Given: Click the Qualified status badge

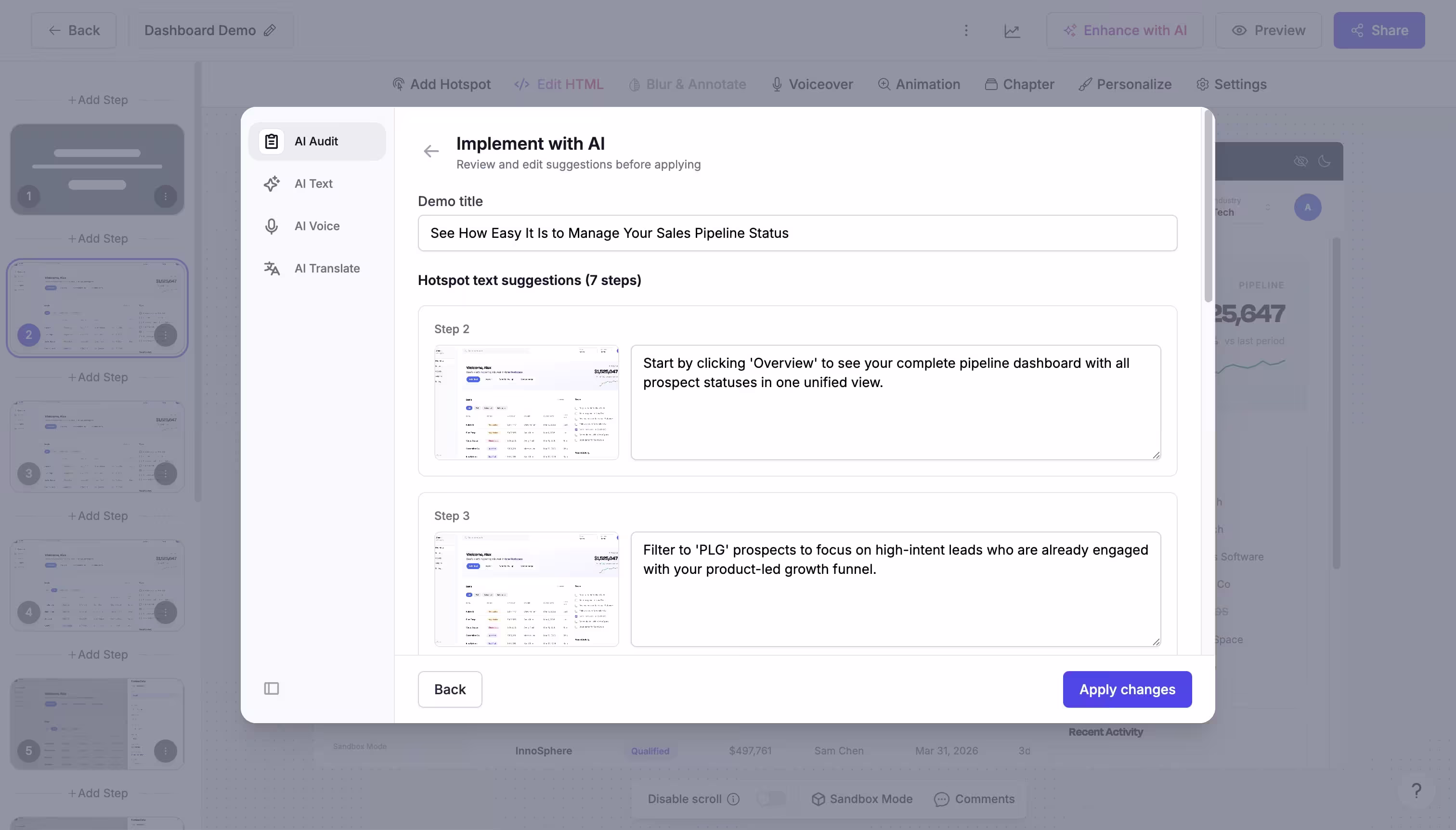Looking at the screenshot, I should (650, 751).
